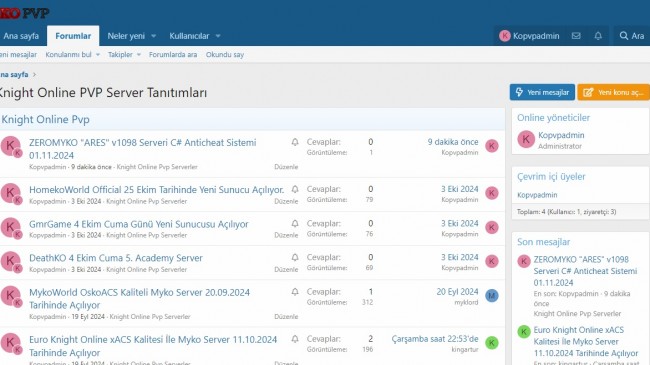Open the inbox envelope icon
Image resolution: width=650 pixels, height=365 pixels.
576,36
